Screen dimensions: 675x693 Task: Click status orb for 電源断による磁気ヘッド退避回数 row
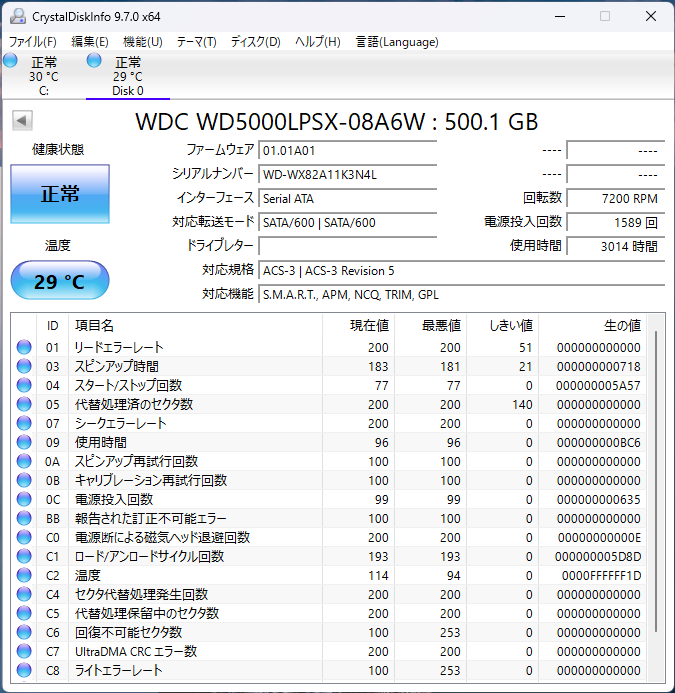[24, 537]
